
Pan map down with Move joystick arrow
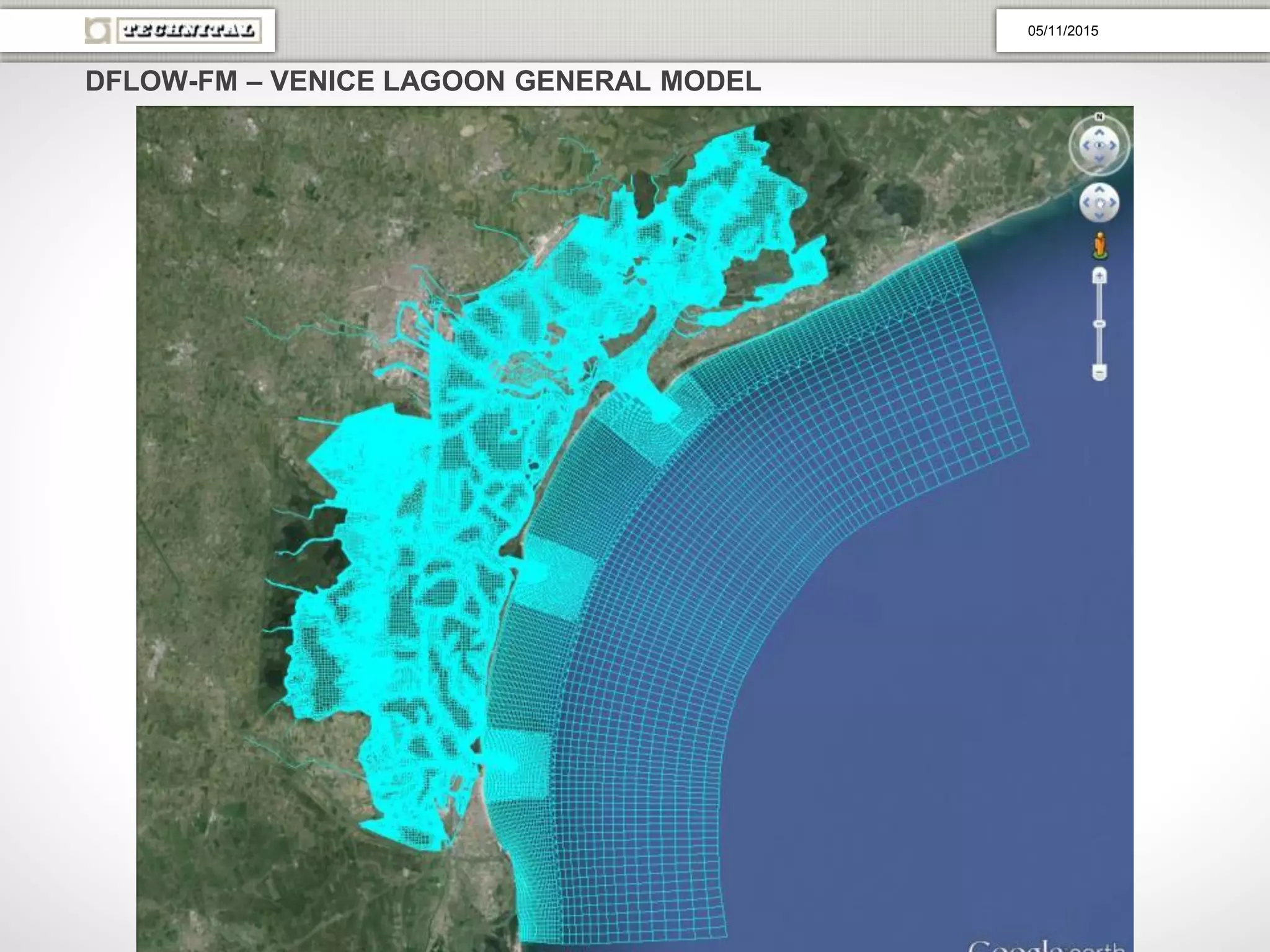click(1099, 216)
